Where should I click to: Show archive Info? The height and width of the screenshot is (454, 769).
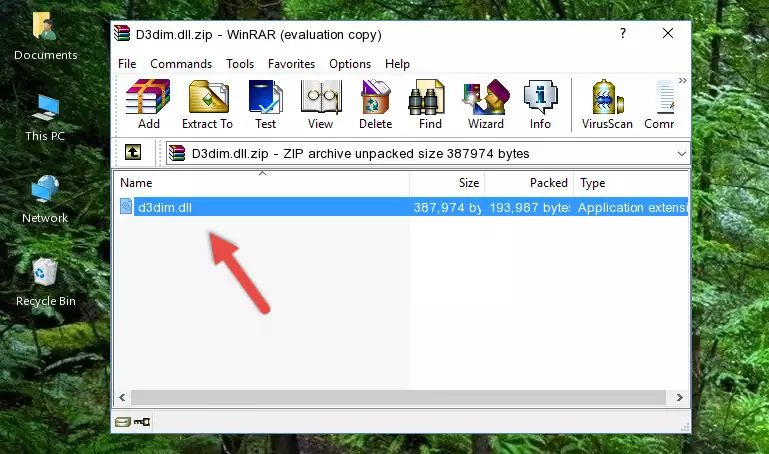[x=540, y=104]
